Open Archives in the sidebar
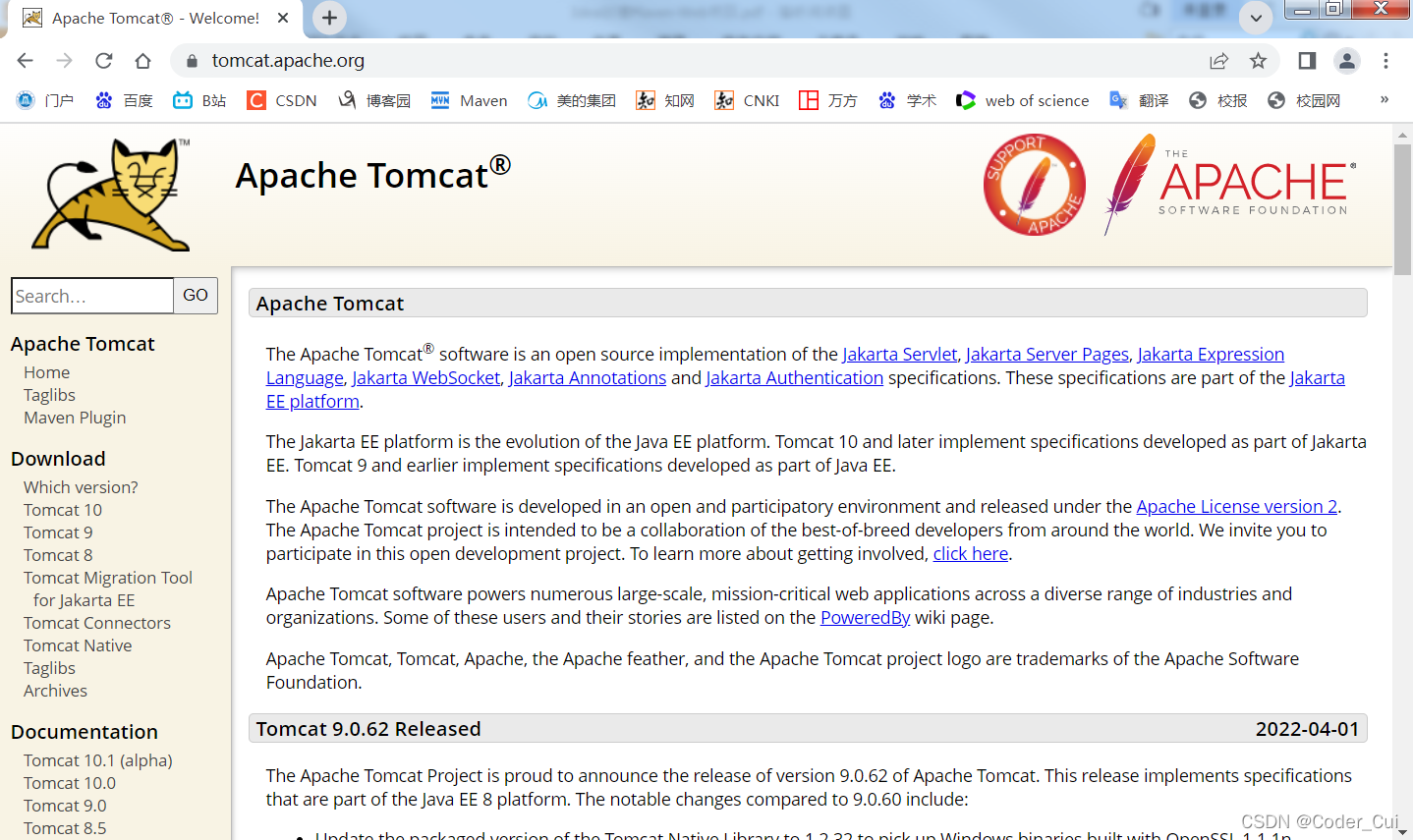The image size is (1413, 840). [x=55, y=691]
